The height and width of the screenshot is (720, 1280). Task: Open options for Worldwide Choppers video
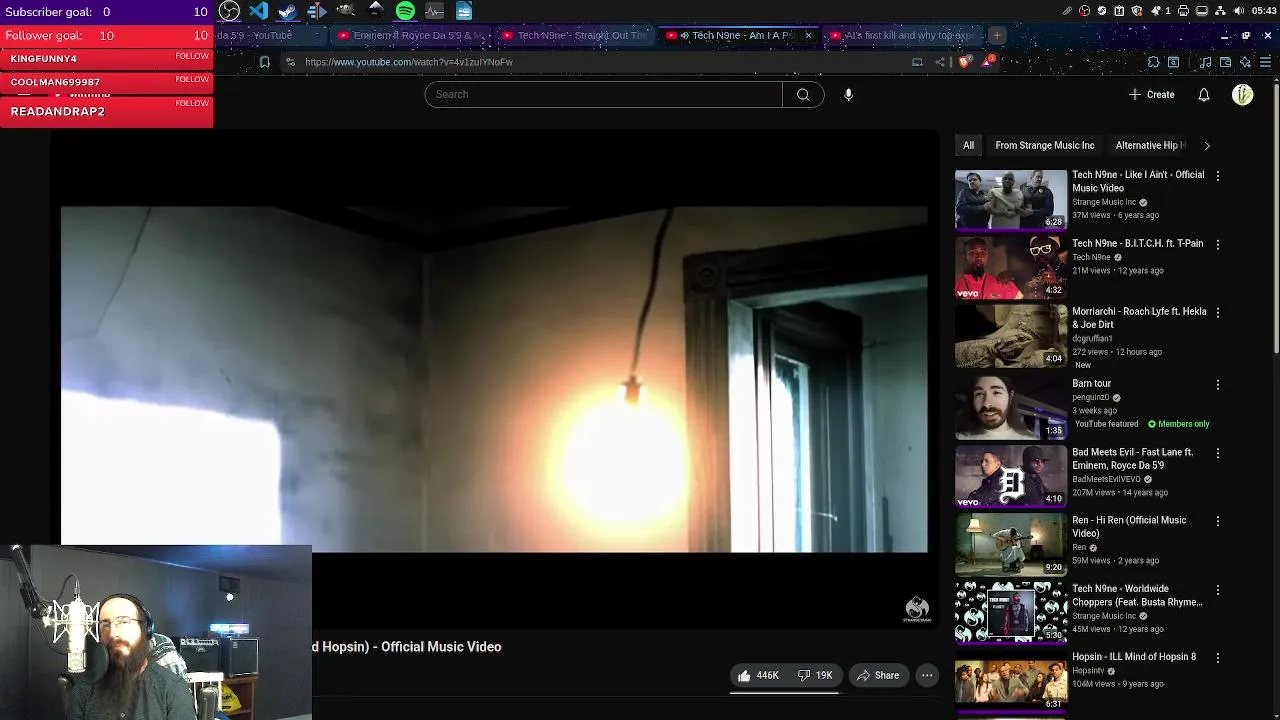(x=1217, y=590)
